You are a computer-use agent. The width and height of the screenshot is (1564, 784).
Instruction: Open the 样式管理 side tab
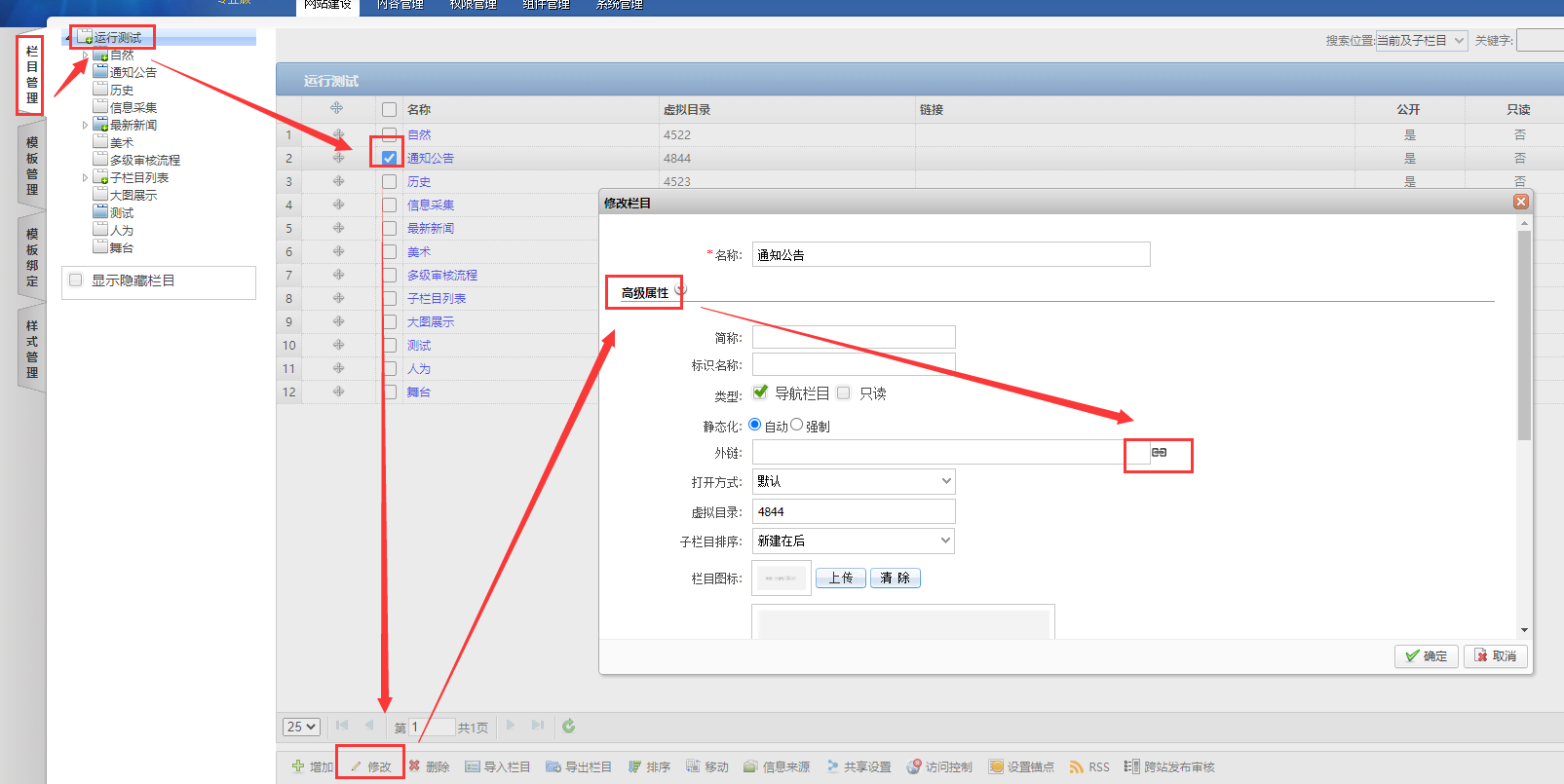click(32, 349)
